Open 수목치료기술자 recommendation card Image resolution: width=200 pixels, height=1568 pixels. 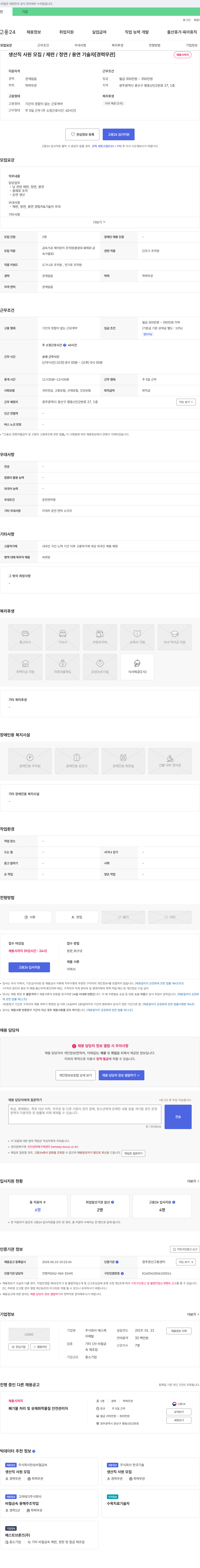[x=151, y=1503]
